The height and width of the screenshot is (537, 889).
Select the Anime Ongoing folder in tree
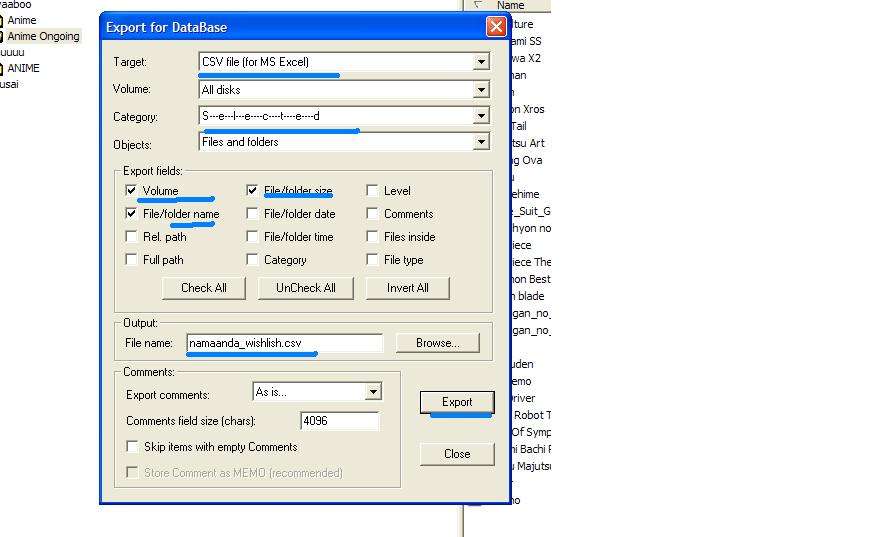44,36
